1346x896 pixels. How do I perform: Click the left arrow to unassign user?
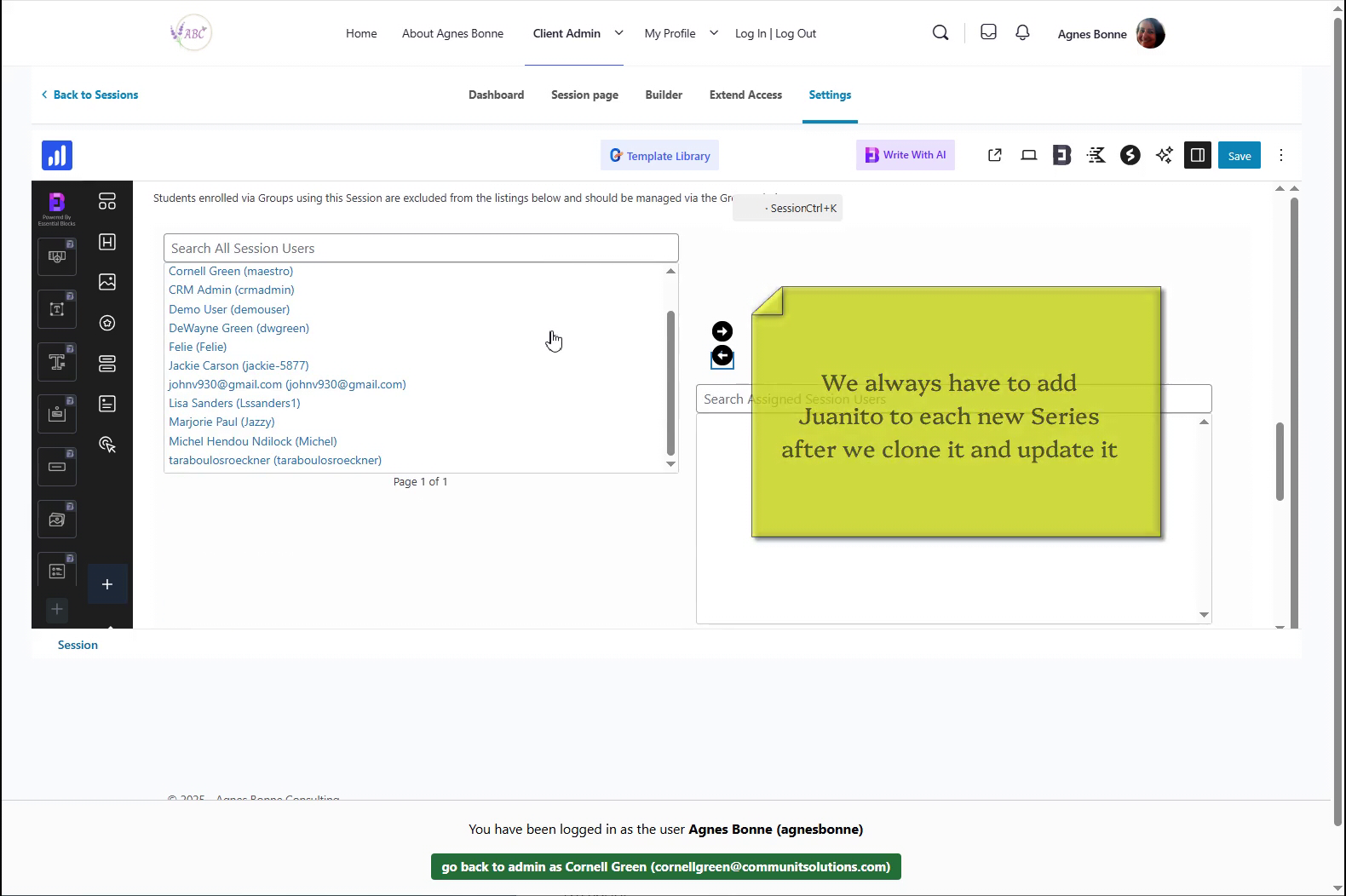click(x=722, y=356)
